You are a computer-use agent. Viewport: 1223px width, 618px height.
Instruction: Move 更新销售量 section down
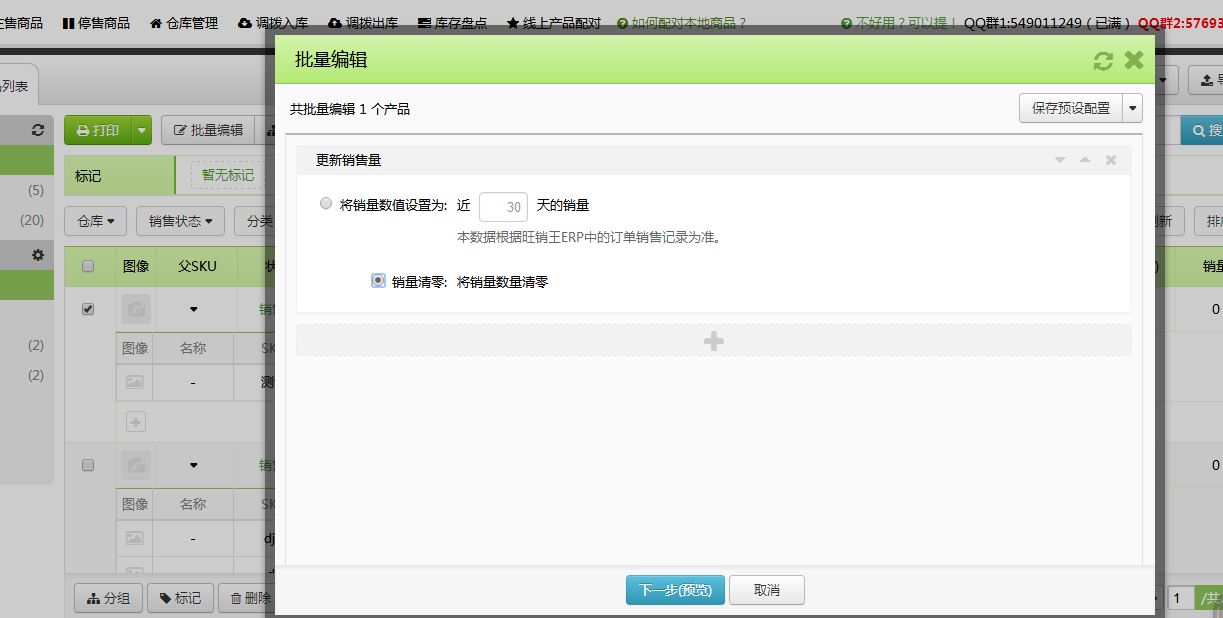[1060, 160]
